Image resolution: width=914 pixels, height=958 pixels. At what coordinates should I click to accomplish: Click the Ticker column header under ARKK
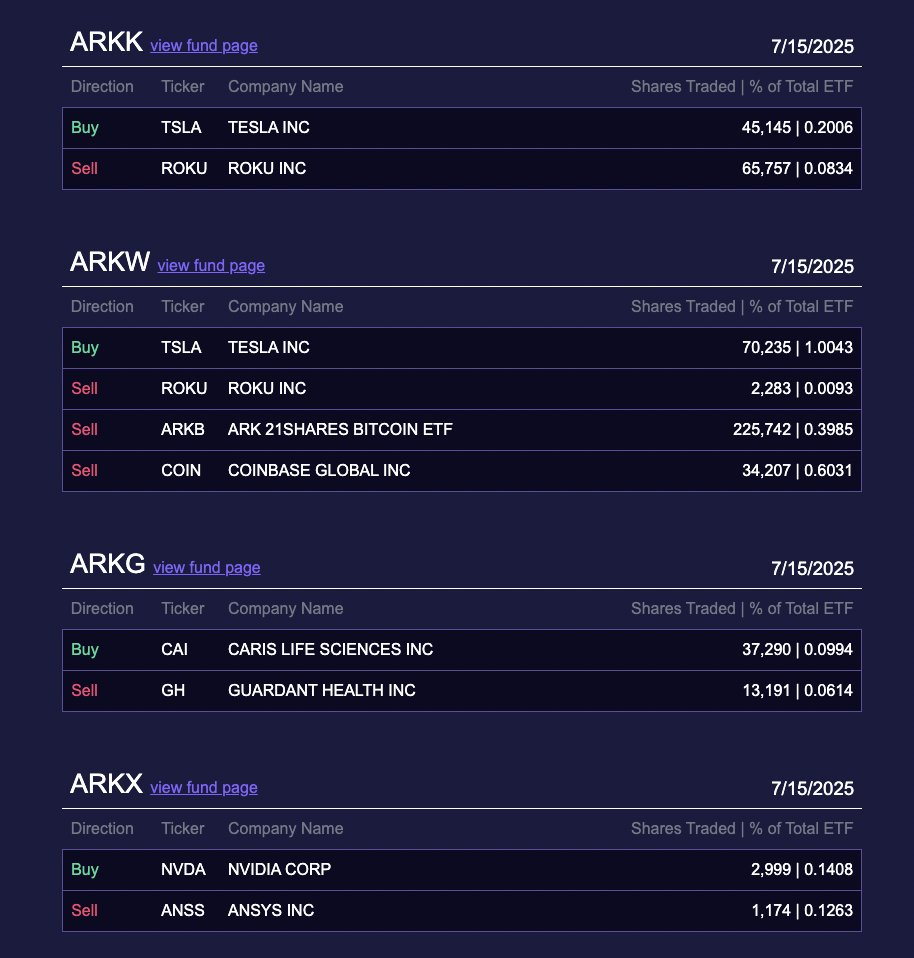point(183,87)
